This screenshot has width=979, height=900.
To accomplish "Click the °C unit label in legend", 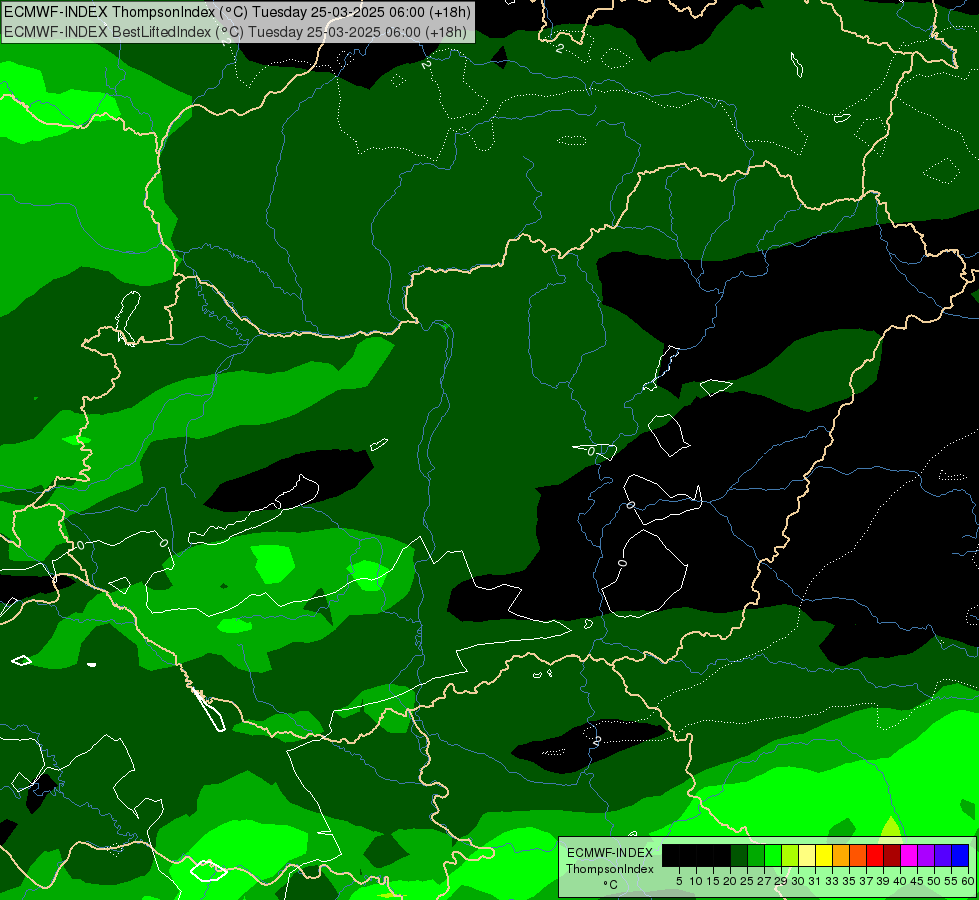I will click(610, 885).
